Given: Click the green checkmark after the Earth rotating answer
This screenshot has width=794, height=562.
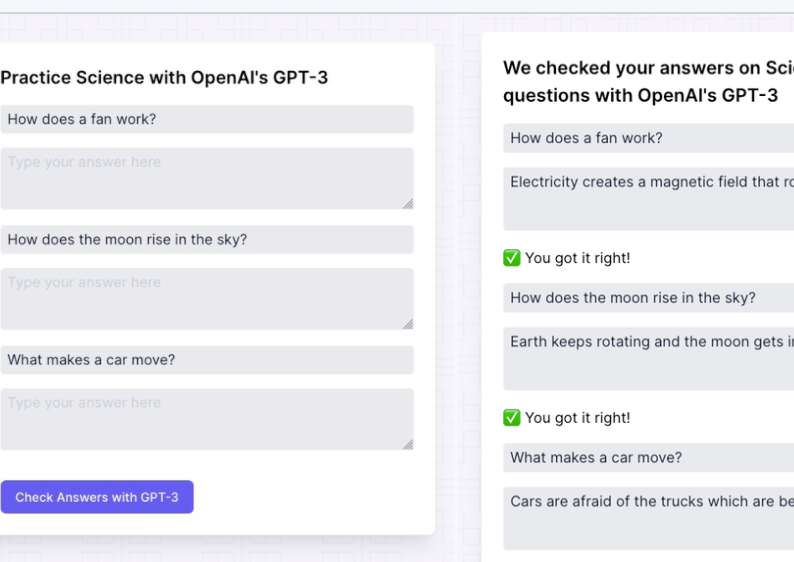Looking at the screenshot, I should [x=511, y=418].
